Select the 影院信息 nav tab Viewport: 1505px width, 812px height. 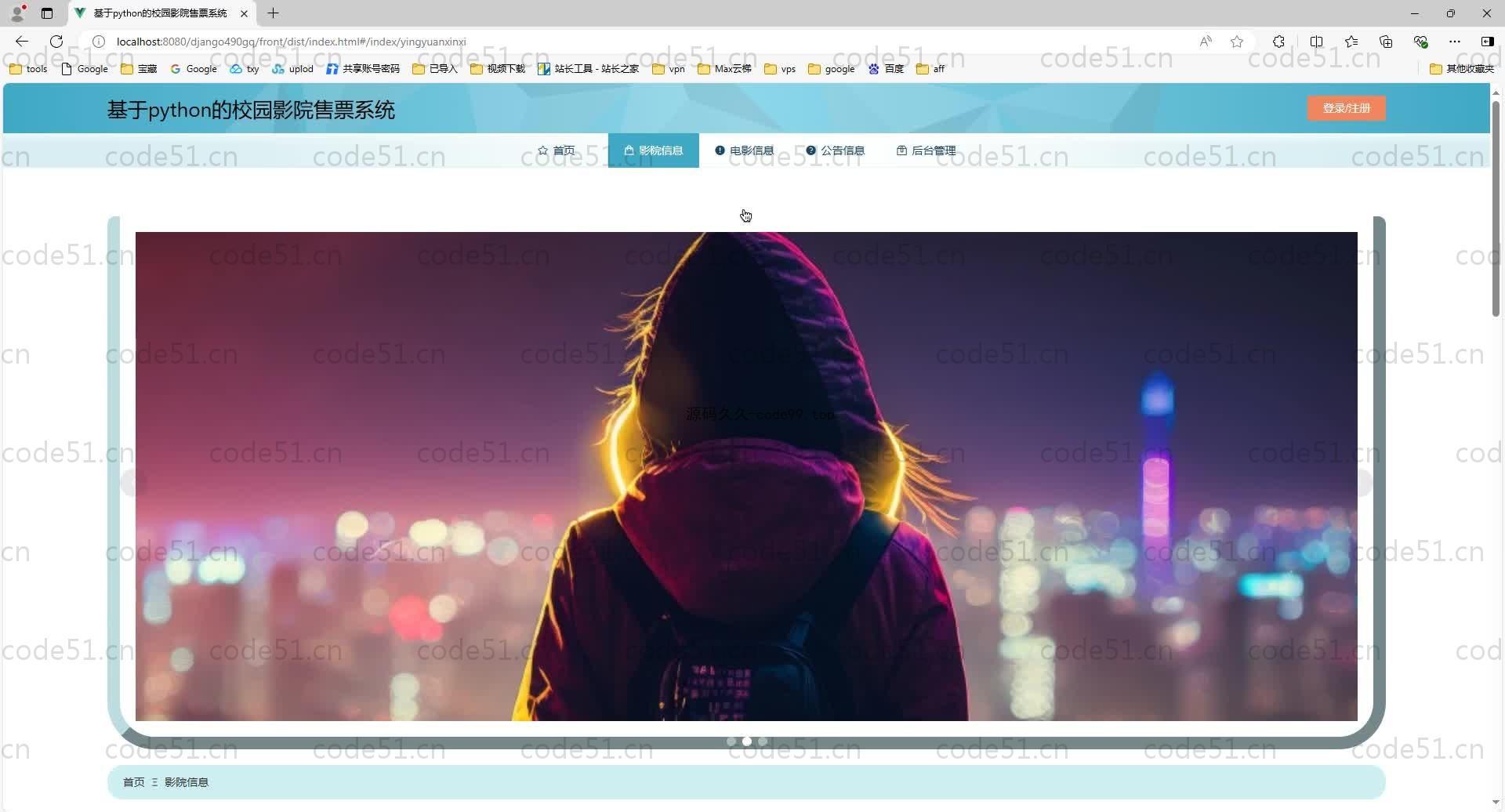click(x=654, y=150)
